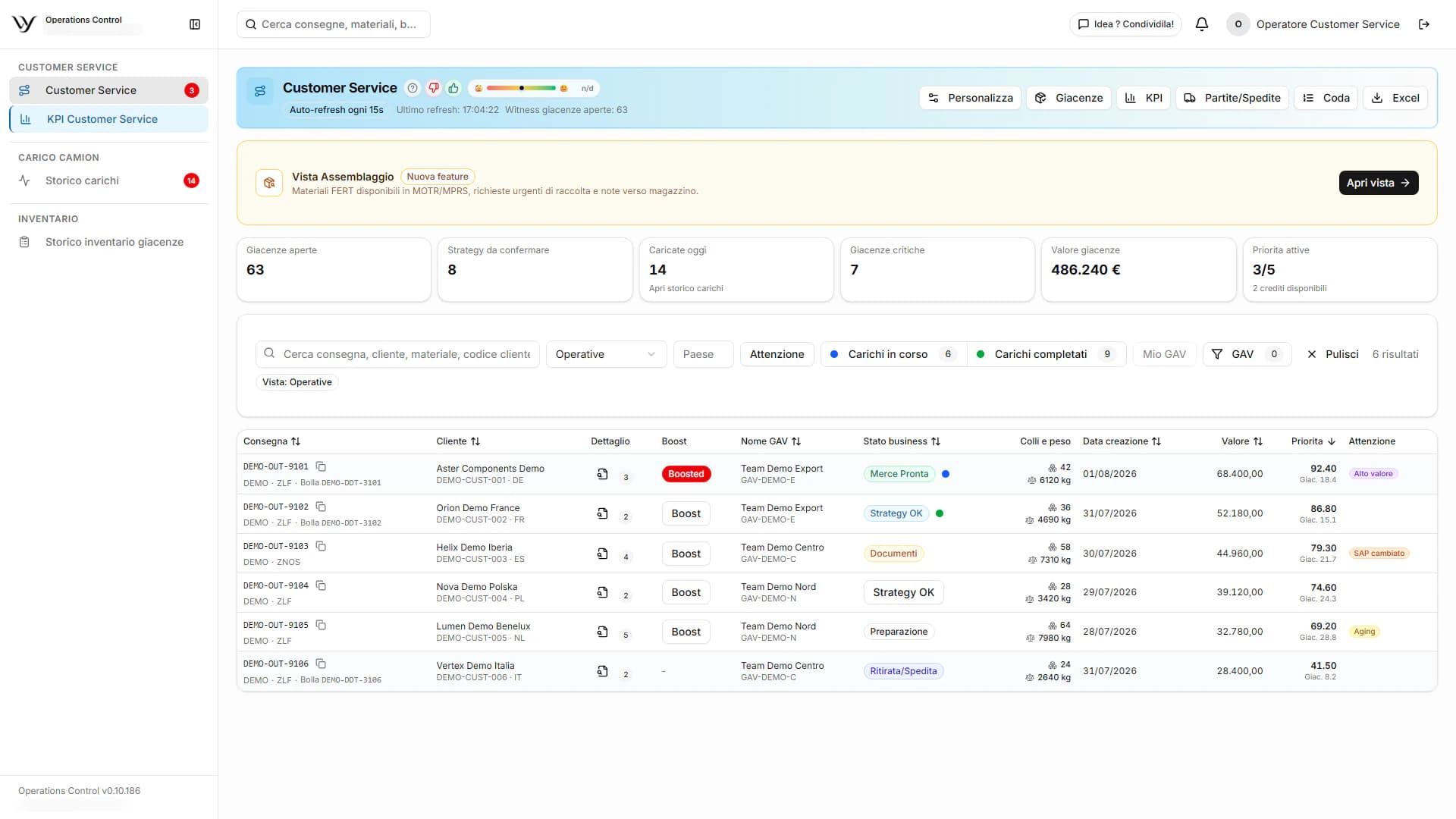Viewport: 1456px width, 819px height.
Task: Open Storico carichi in sidebar
Action: (x=108, y=180)
